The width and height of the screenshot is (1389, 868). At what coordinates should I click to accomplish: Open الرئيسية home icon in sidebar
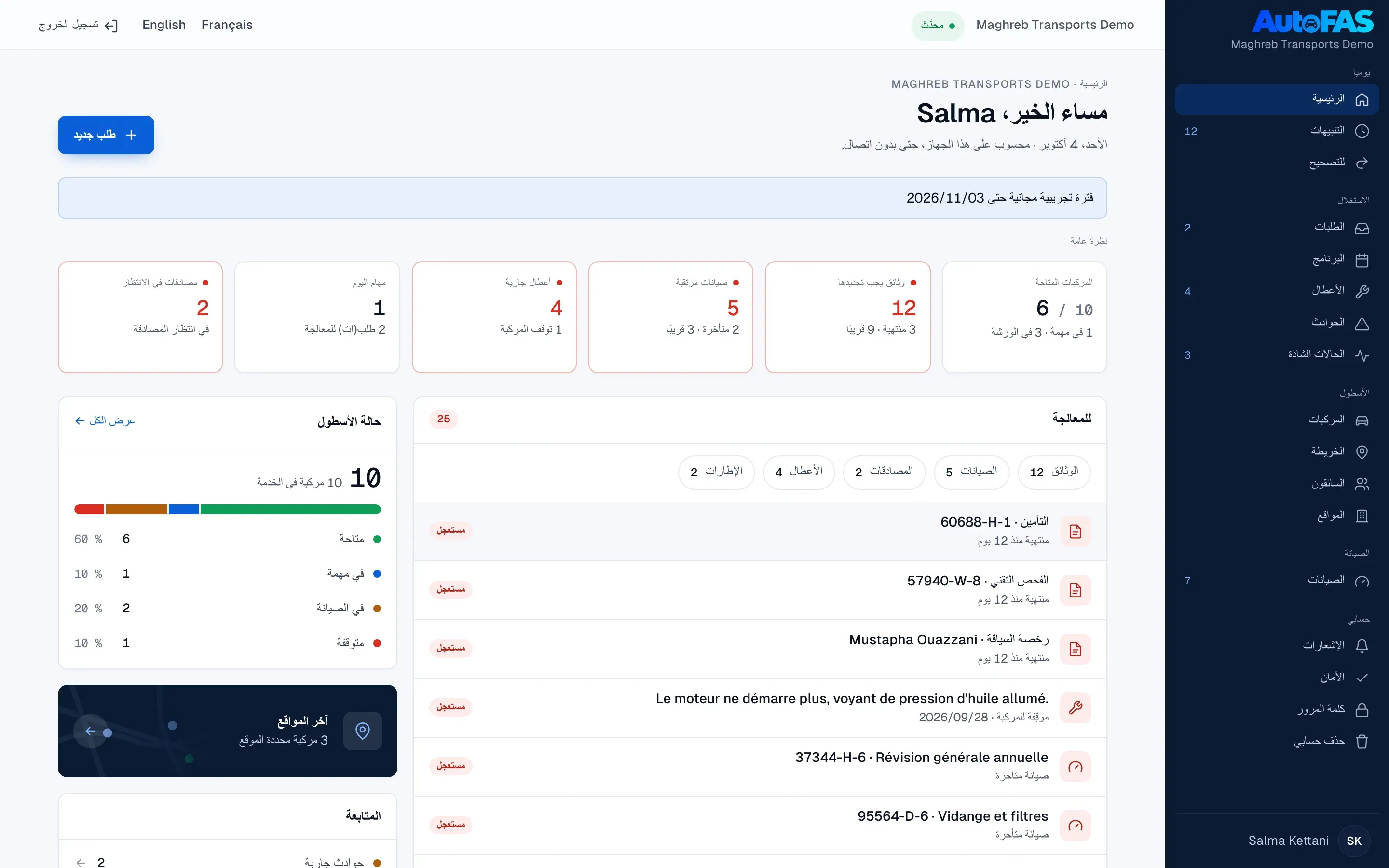(1362, 99)
